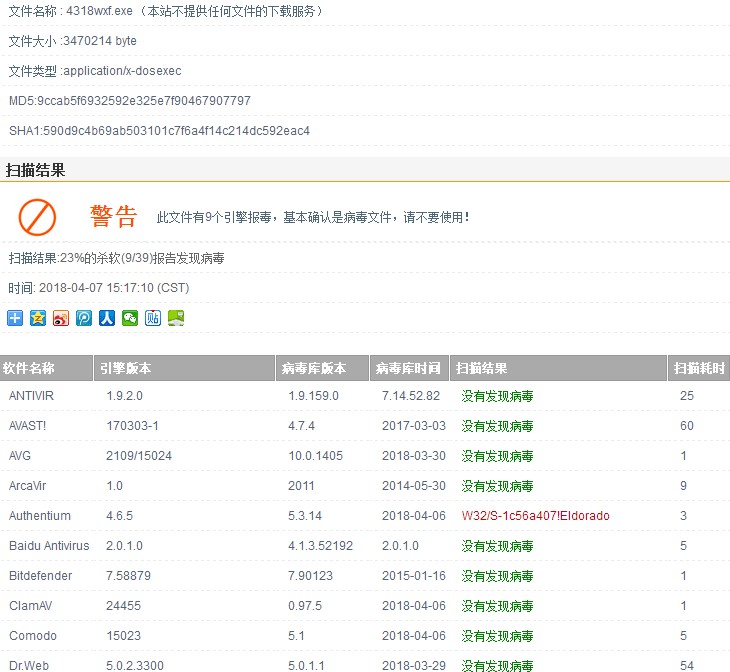Screen dimensions: 730x672
Task: Click the 扫描结果 column header
Action: tap(558, 368)
